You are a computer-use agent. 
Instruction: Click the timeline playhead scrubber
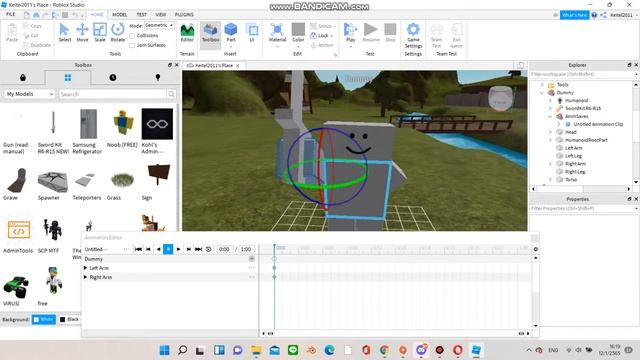[x=274, y=247]
